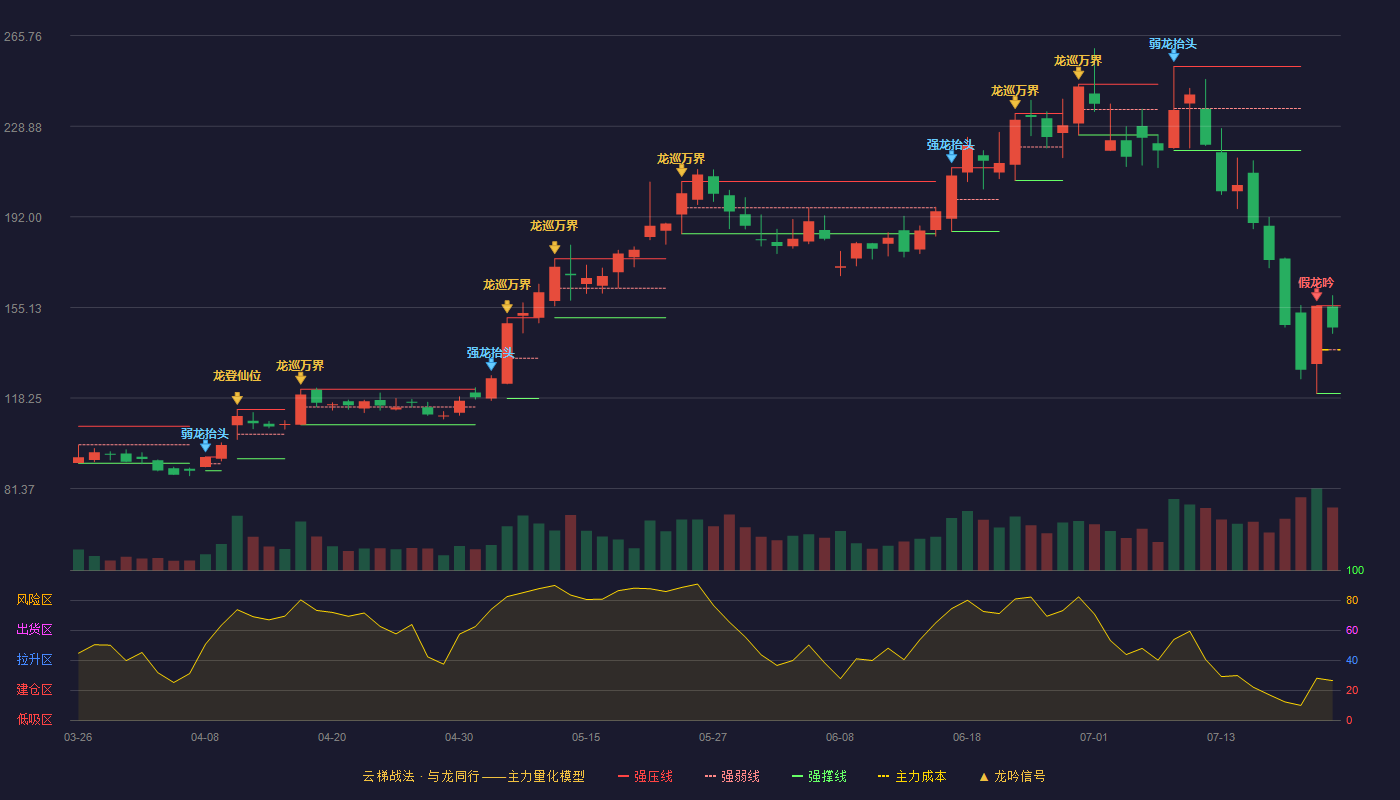Click the 拉升区 zone label
Image resolution: width=1400 pixels, height=800 pixels.
coord(34,660)
